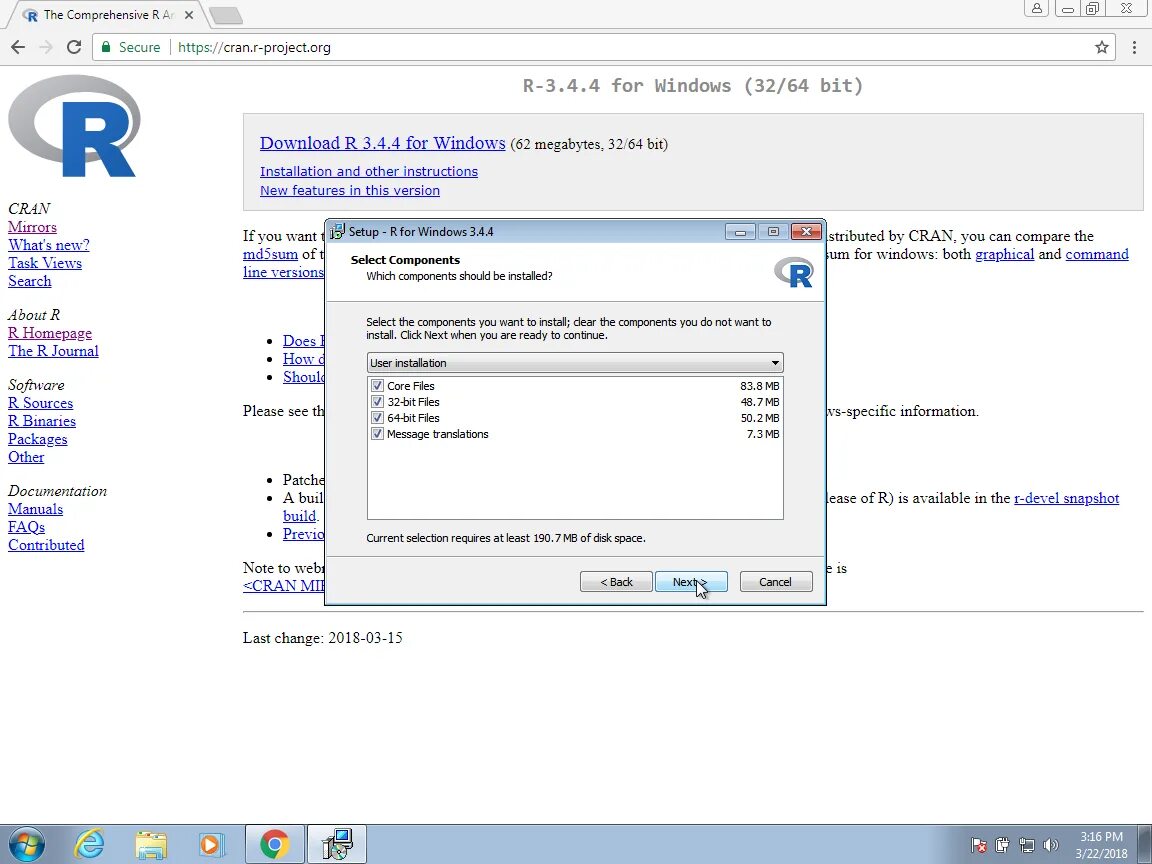Image resolution: width=1152 pixels, height=864 pixels.
Task: Click Download R 3.4.4 for Windows link
Action: (383, 143)
